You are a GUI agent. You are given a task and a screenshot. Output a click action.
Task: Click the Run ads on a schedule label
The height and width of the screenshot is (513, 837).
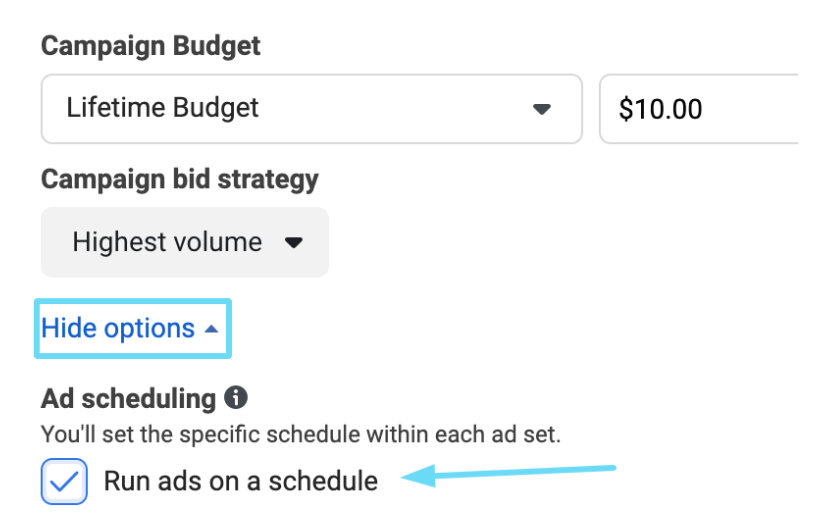240,481
